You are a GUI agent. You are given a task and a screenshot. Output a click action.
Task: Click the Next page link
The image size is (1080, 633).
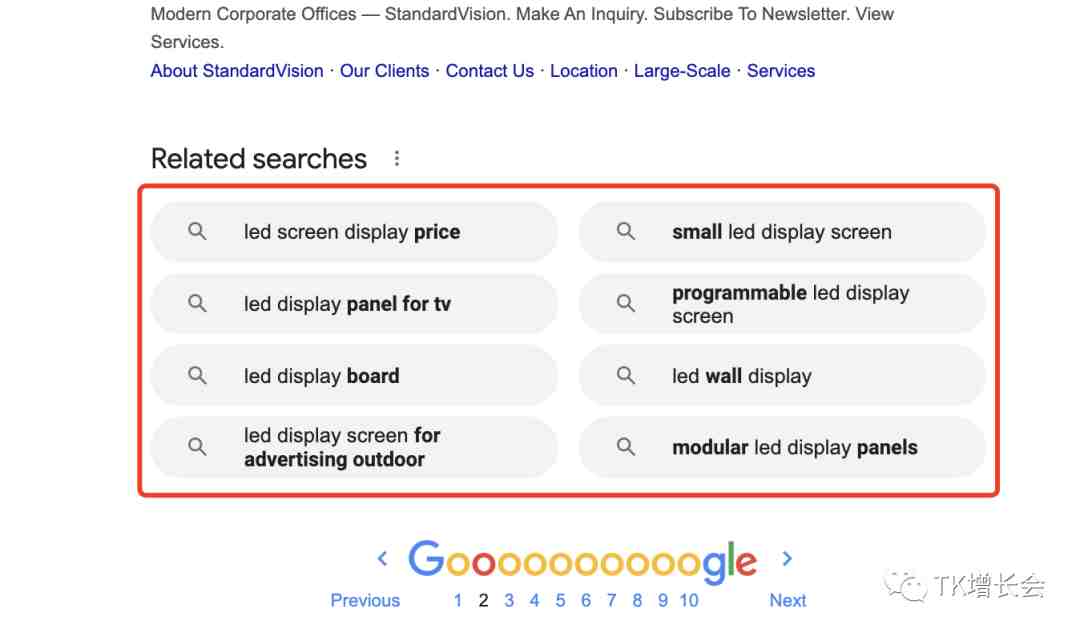tap(788, 600)
